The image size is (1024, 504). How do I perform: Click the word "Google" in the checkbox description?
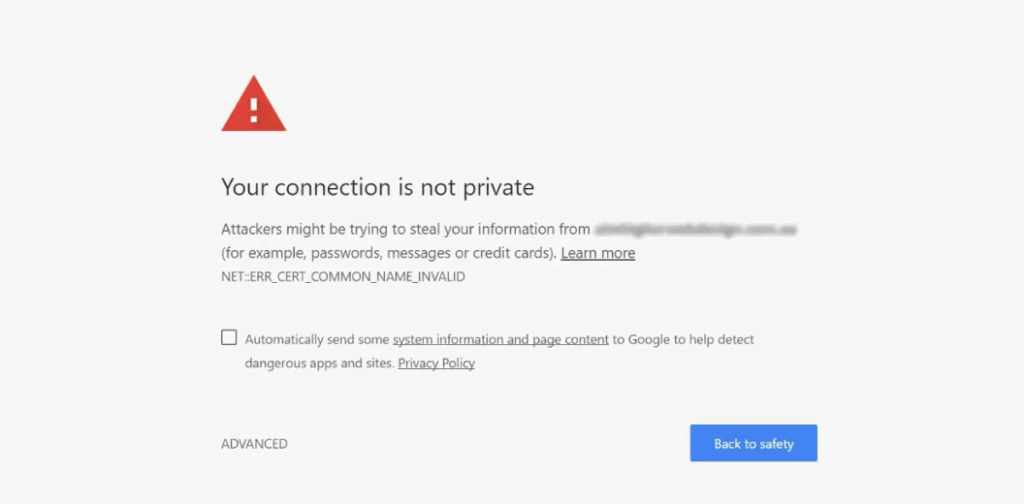coord(649,339)
